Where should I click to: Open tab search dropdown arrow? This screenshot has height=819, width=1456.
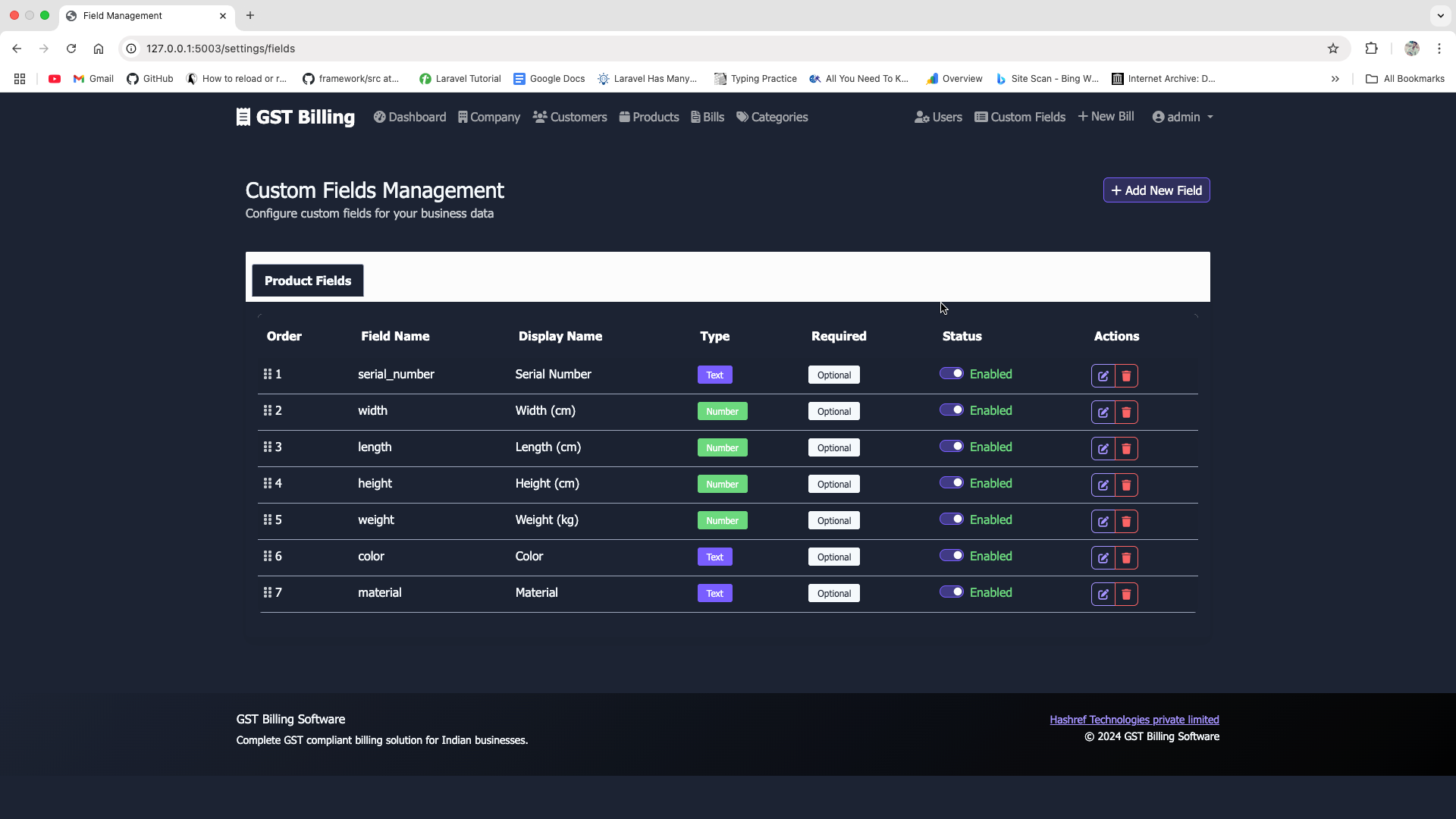click(1440, 15)
